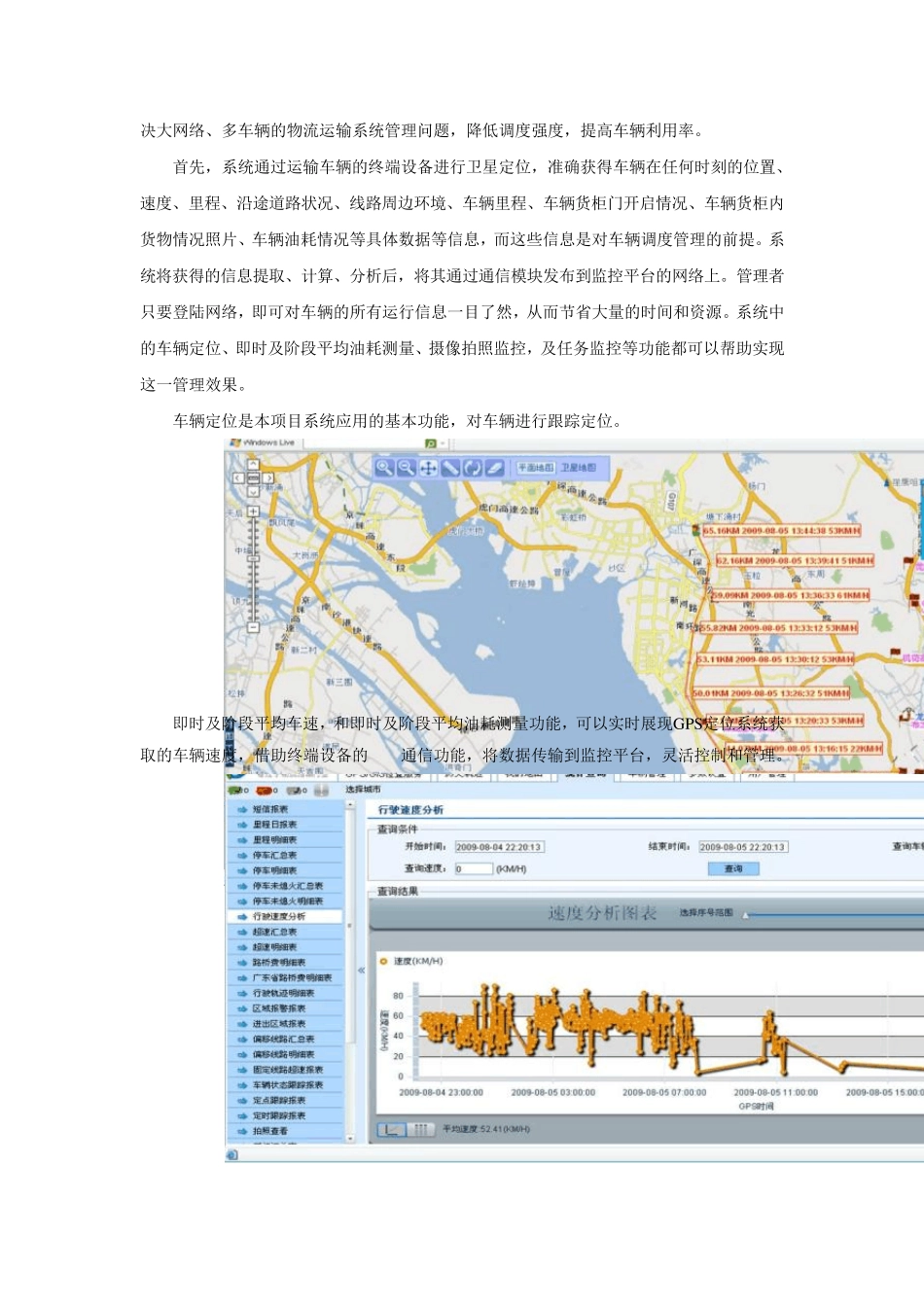Pan the map down with arrow control

253,491
